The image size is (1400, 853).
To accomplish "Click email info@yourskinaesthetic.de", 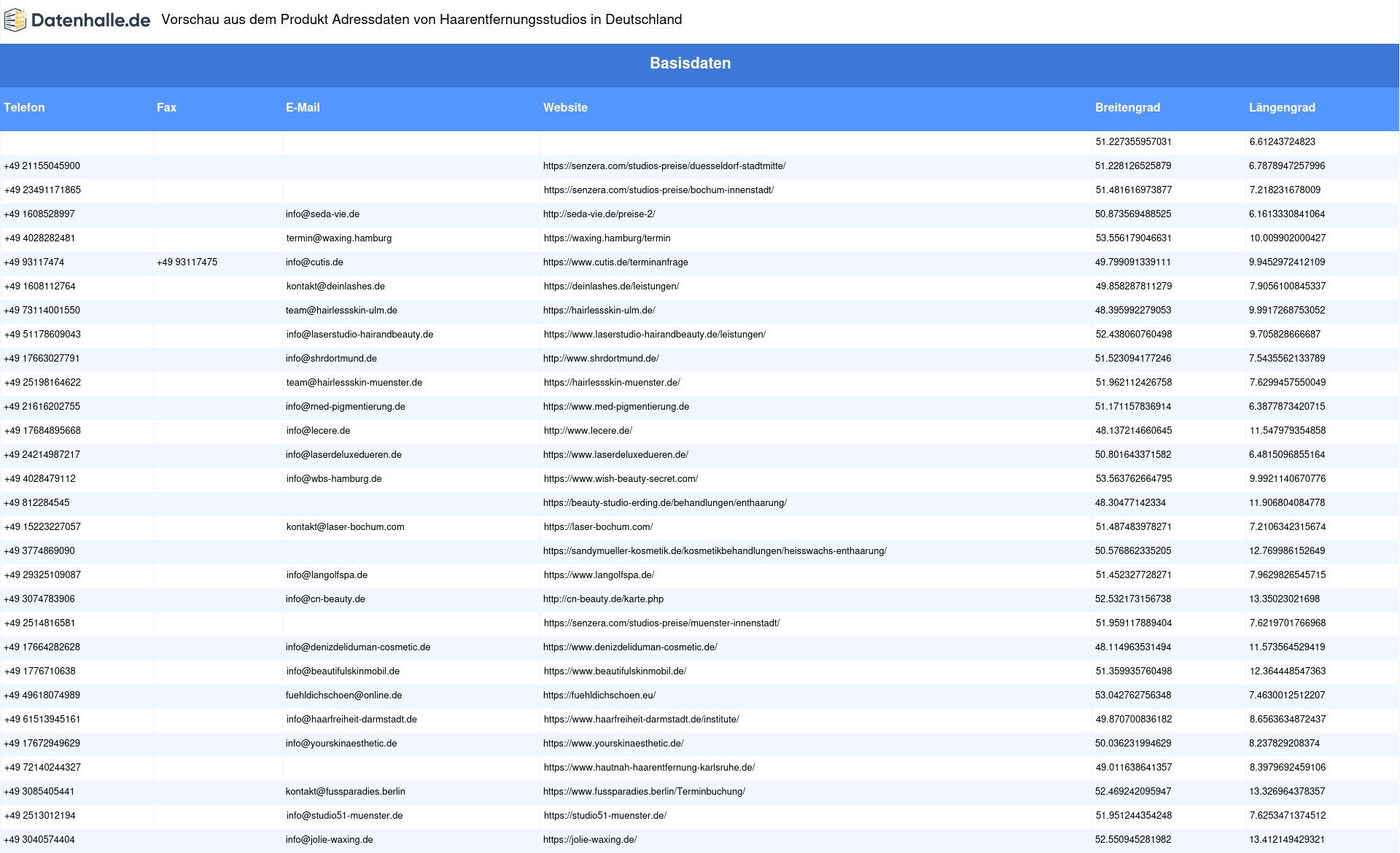I will (x=341, y=744).
